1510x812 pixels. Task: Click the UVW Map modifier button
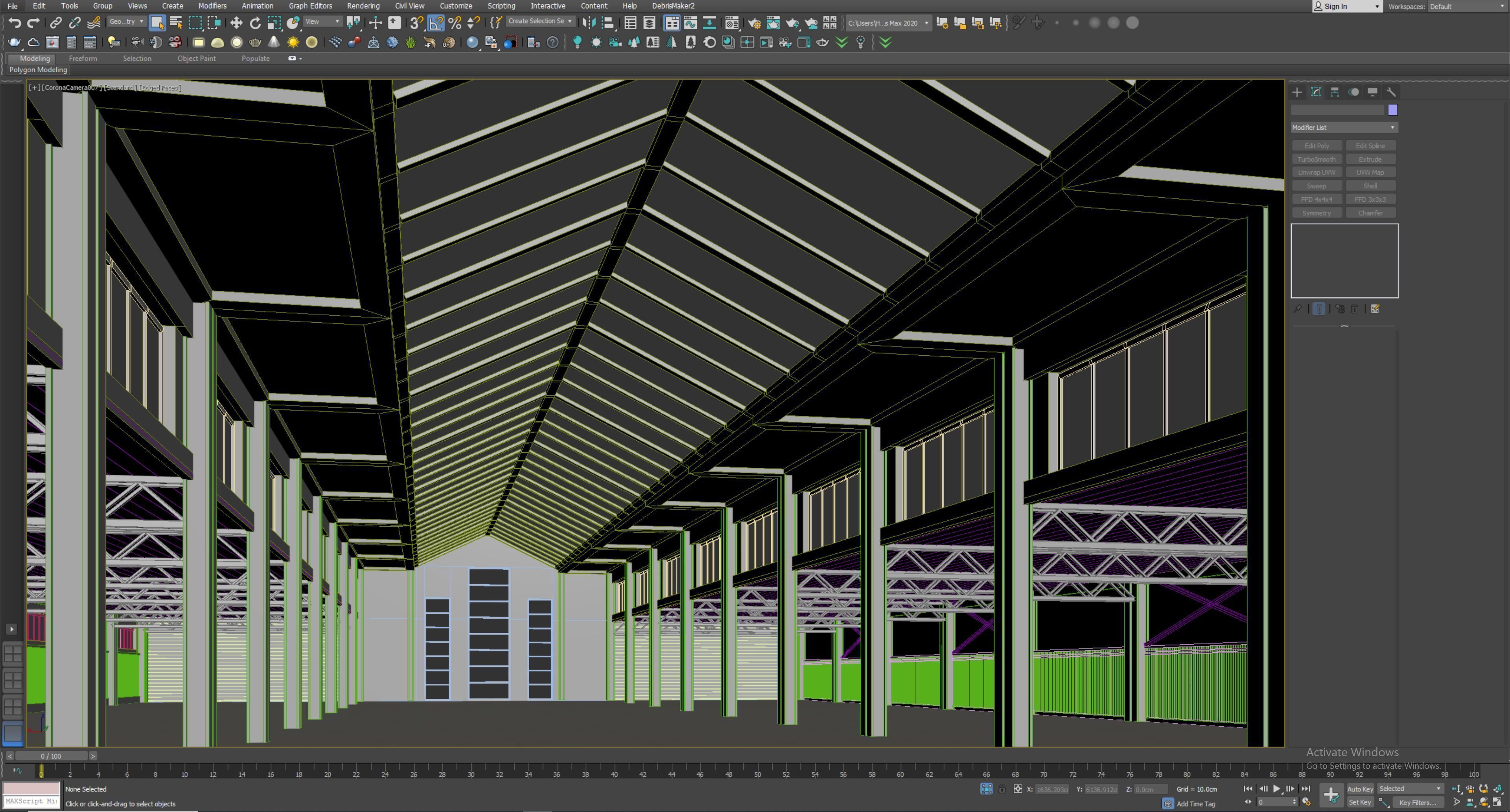[x=1370, y=172]
